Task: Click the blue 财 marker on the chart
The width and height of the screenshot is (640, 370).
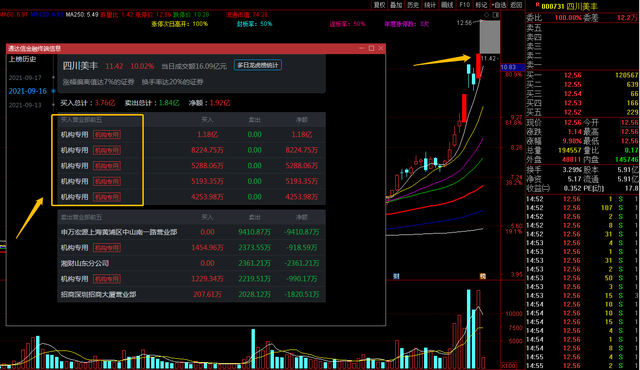Action: pyautogui.click(x=396, y=276)
